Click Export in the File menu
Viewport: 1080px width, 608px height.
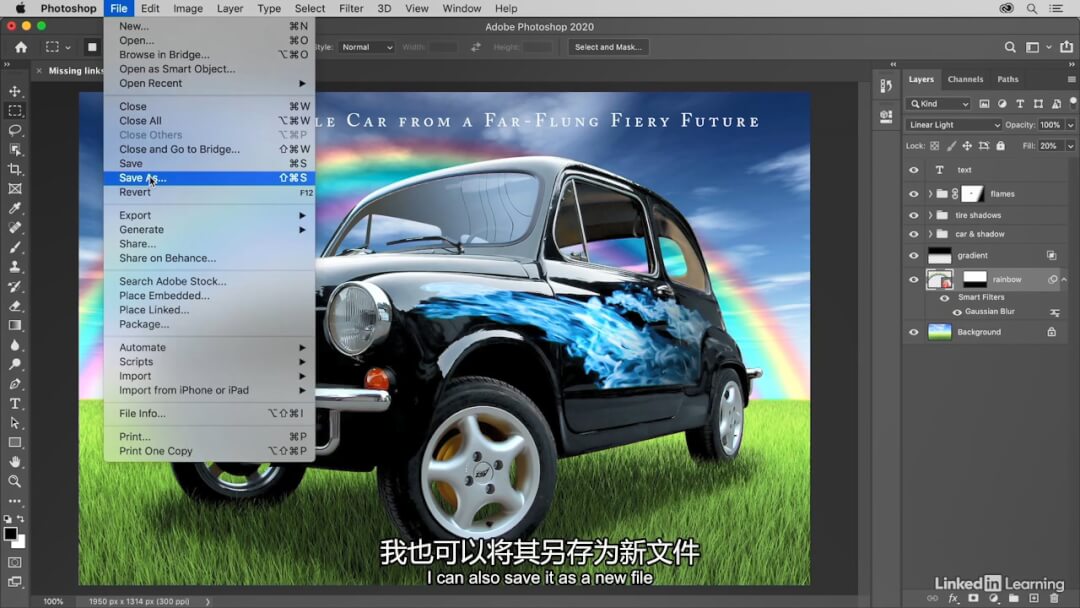pyautogui.click(x=209, y=216)
